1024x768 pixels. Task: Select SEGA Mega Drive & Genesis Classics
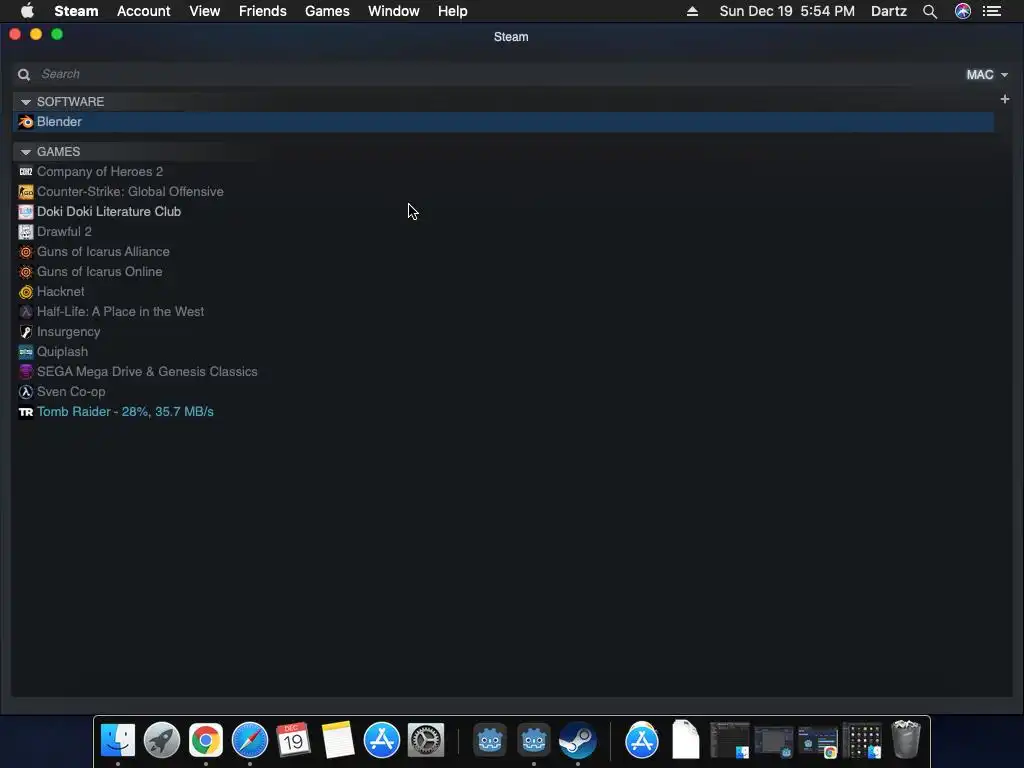point(147,372)
